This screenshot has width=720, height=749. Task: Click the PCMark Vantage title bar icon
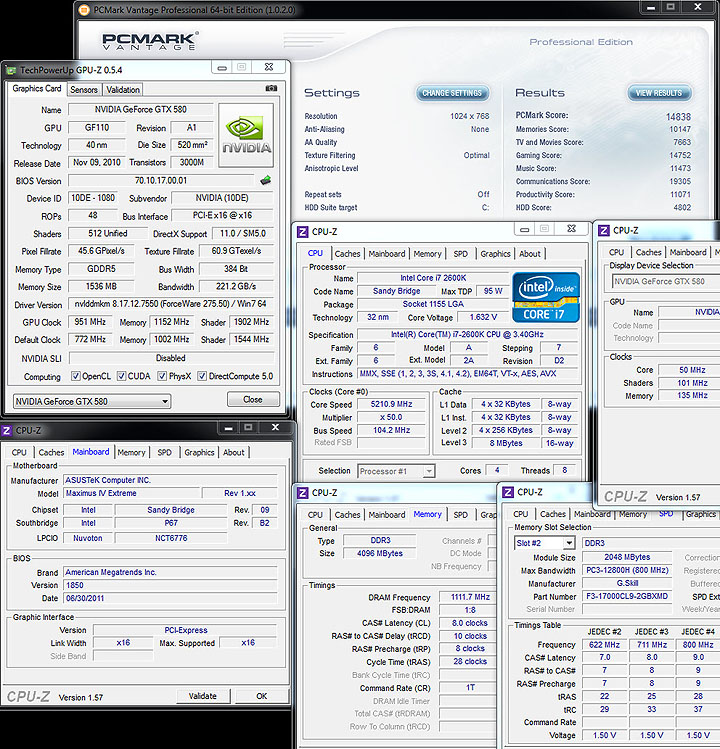[84, 10]
